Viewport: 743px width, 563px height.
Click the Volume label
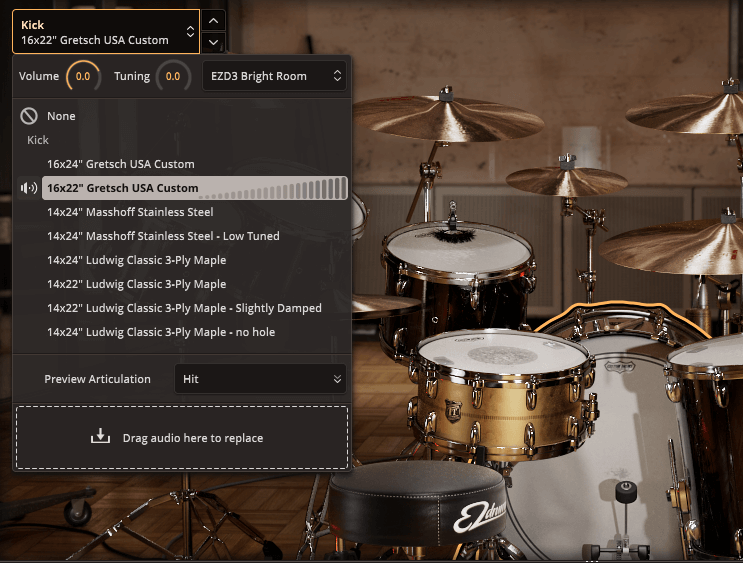(x=39, y=76)
